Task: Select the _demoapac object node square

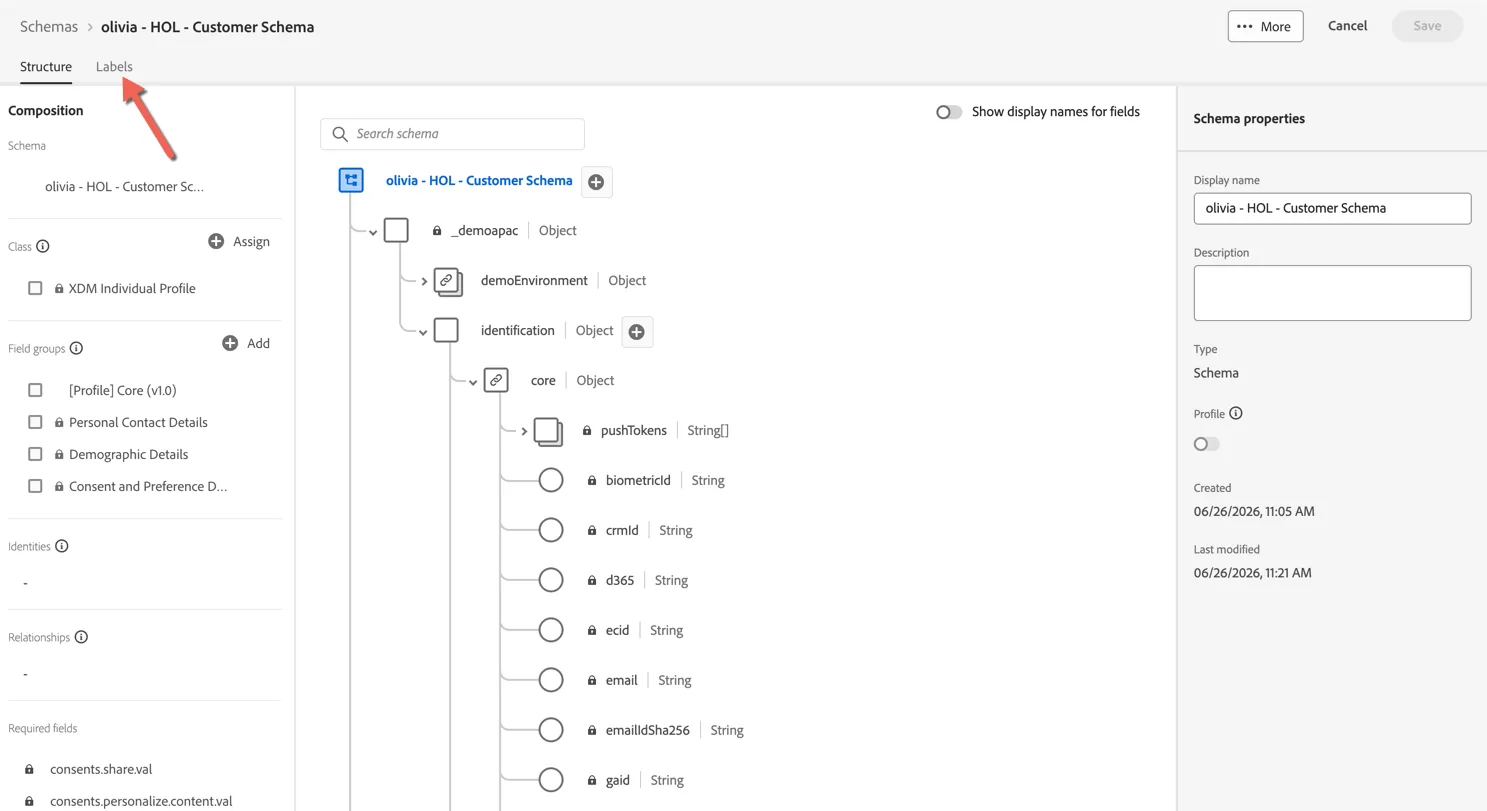Action: coord(396,230)
